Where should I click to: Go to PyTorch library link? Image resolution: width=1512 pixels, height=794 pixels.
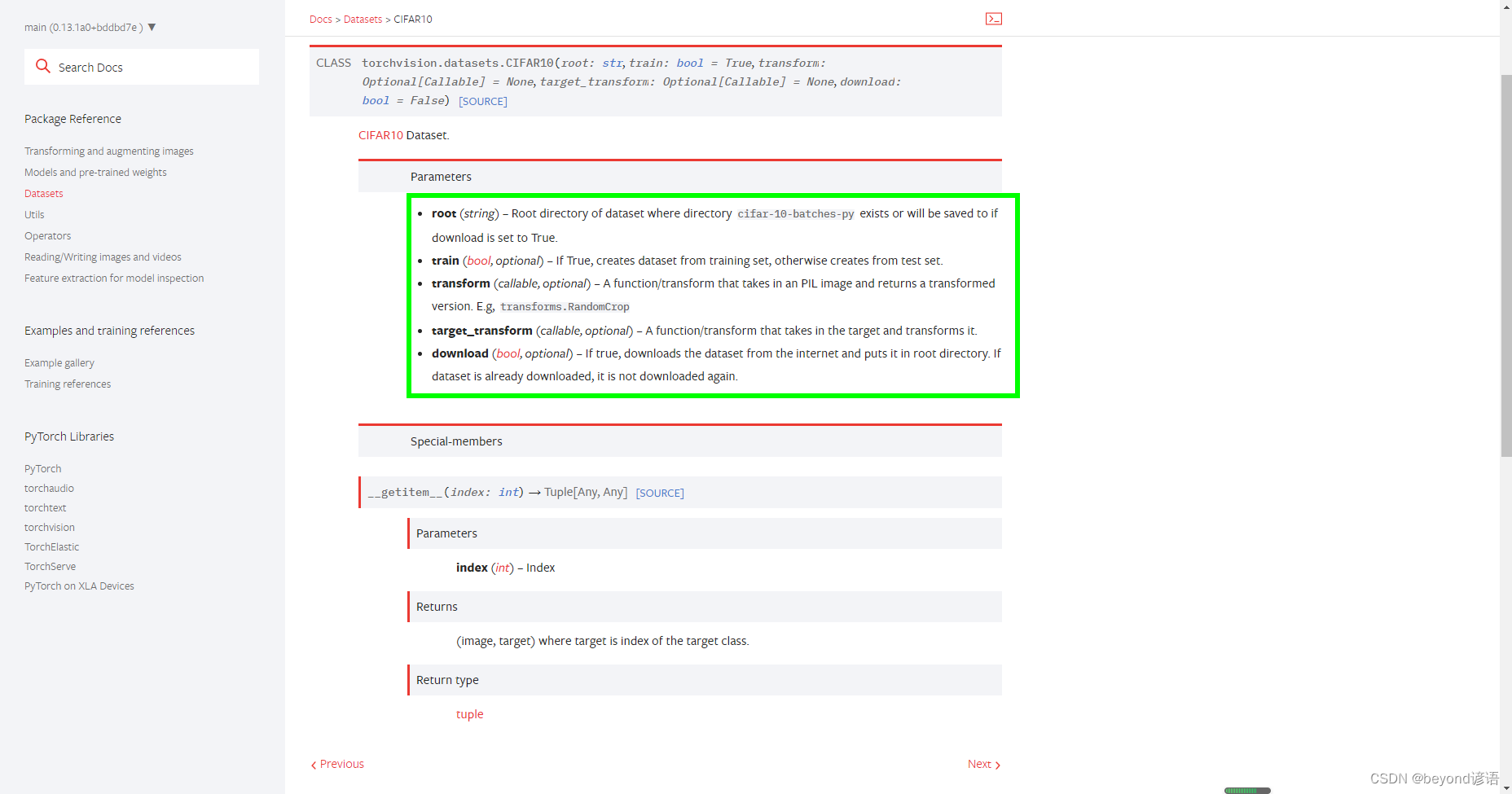[42, 469]
